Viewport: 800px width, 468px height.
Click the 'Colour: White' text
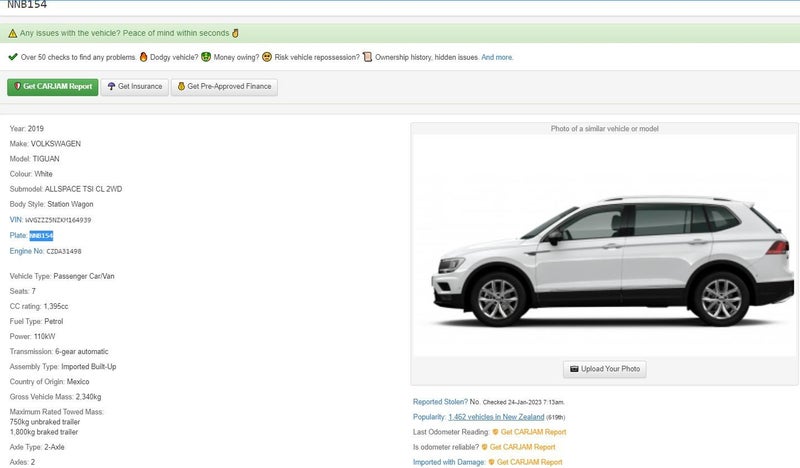[x=31, y=174]
